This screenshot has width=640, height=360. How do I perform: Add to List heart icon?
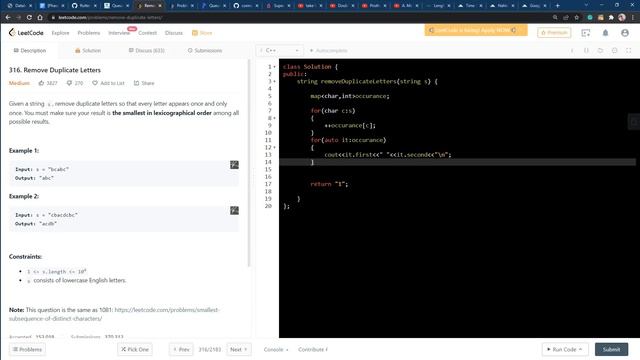[x=95, y=83]
